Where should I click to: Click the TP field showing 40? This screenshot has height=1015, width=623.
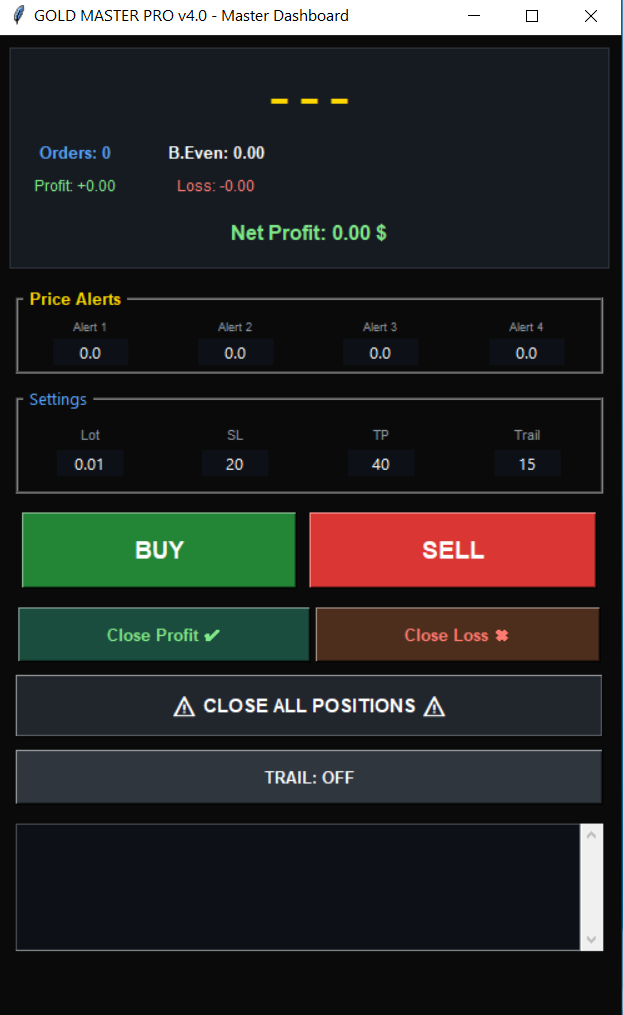381,462
